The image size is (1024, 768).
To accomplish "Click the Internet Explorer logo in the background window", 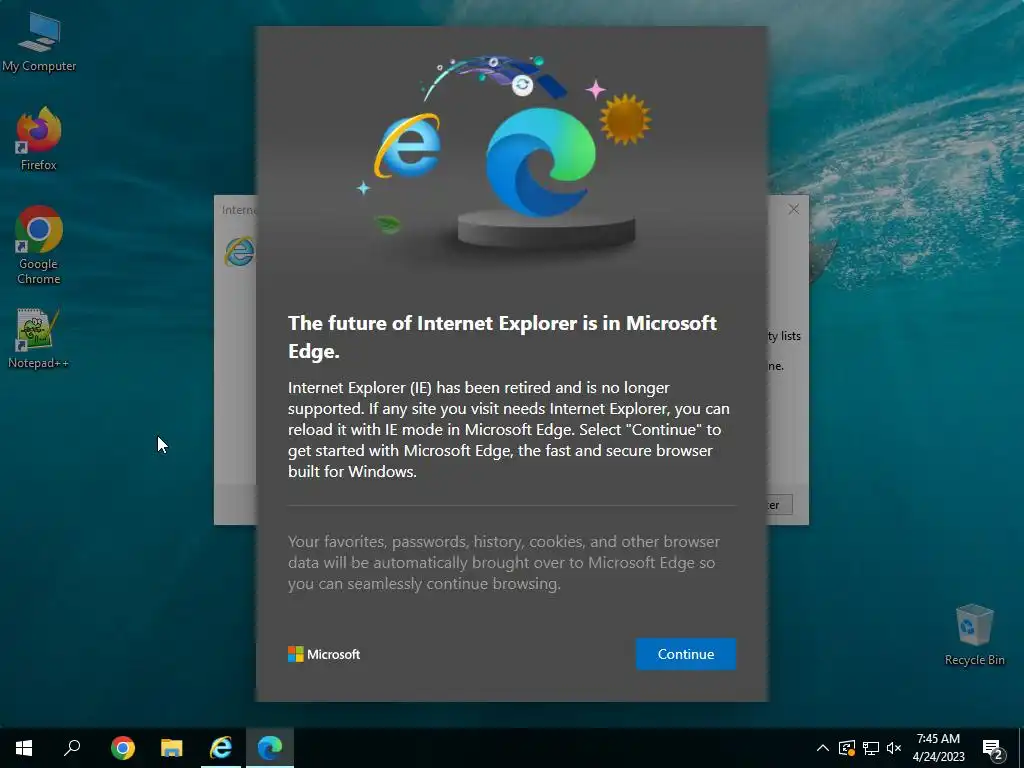I will coord(240,252).
